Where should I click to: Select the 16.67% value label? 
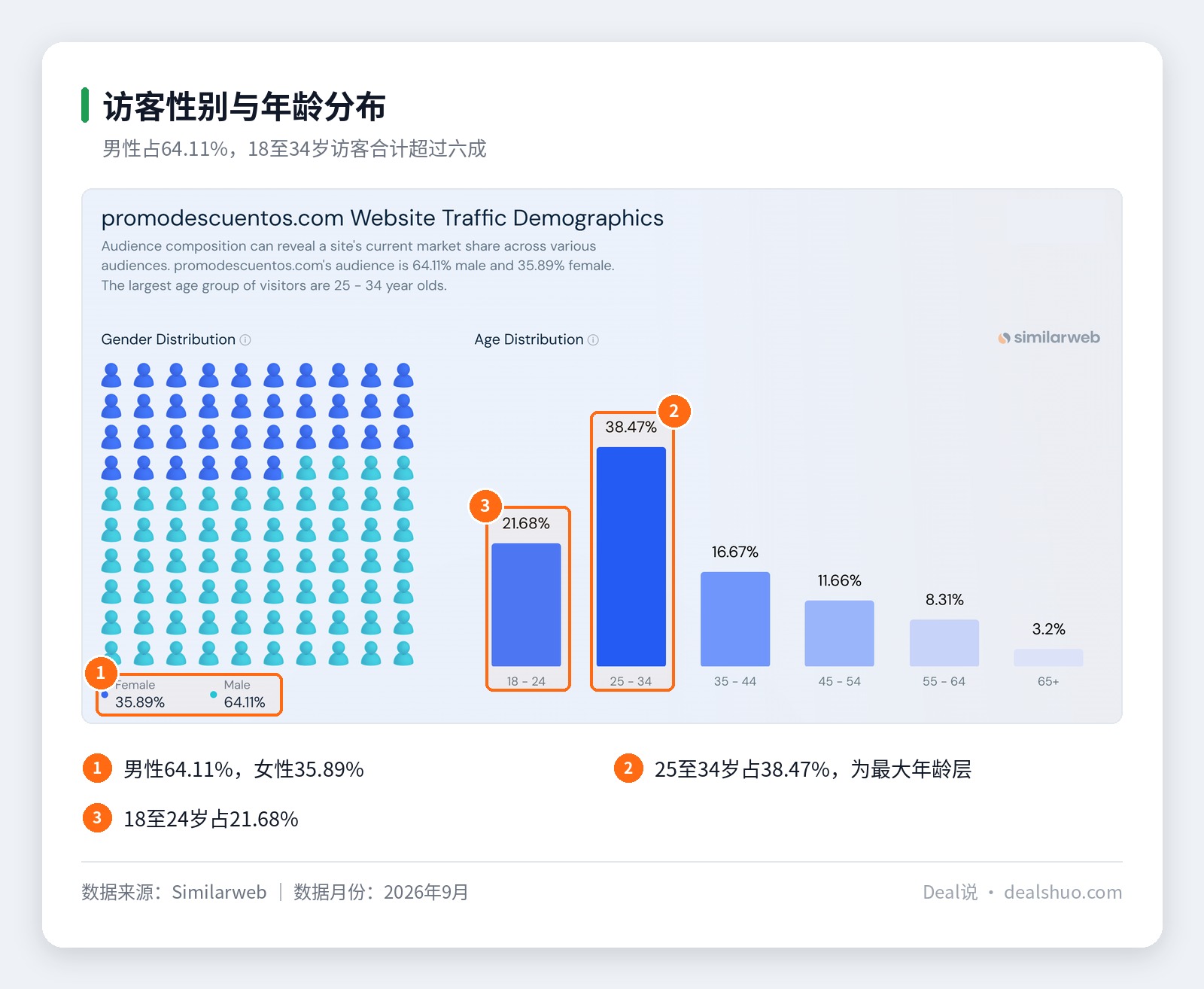(735, 552)
